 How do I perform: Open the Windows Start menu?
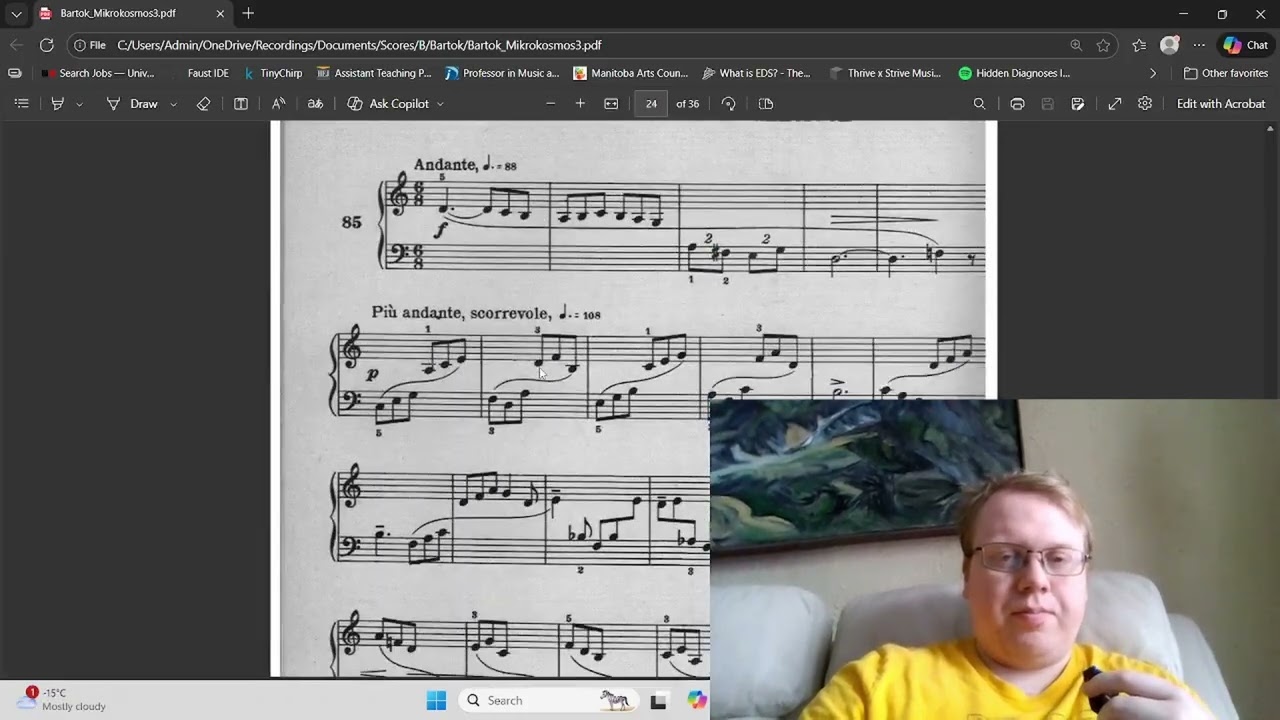(436, 701)
